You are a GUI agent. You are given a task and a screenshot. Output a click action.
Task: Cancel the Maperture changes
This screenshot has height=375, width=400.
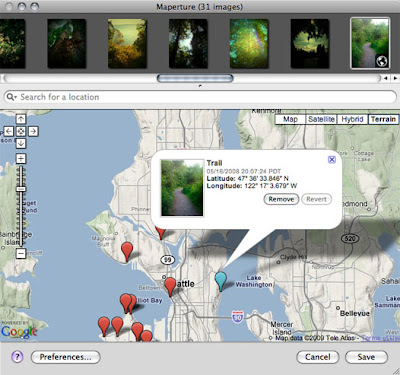pyautogui.click(x=318, y=357)
